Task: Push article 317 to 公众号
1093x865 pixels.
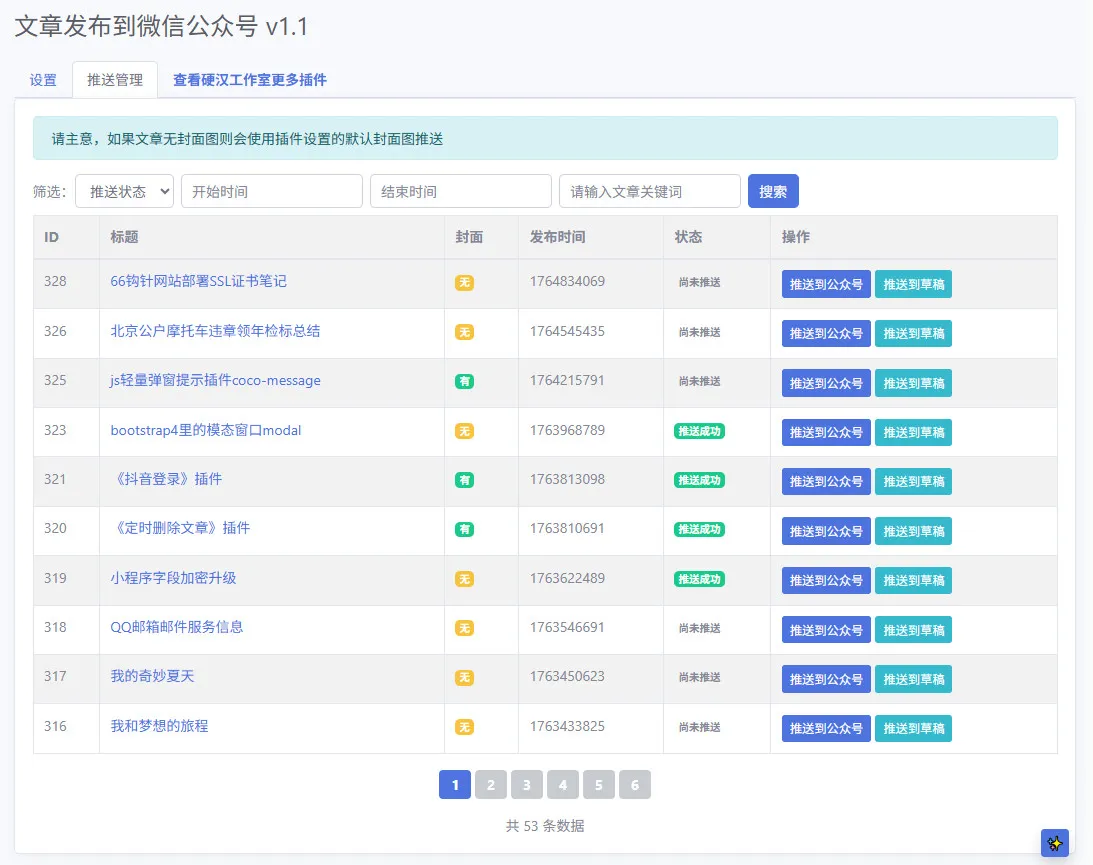Action: [826, 679]
